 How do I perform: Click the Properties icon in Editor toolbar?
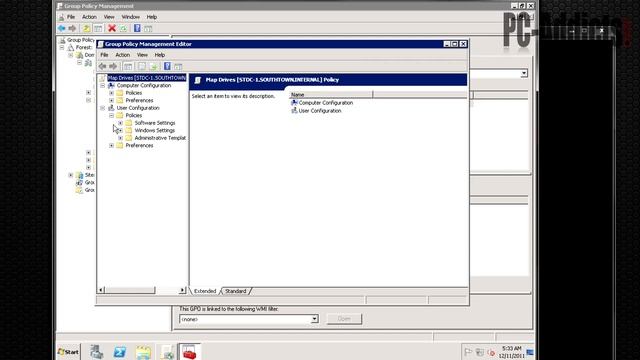[x=142, y=66]
